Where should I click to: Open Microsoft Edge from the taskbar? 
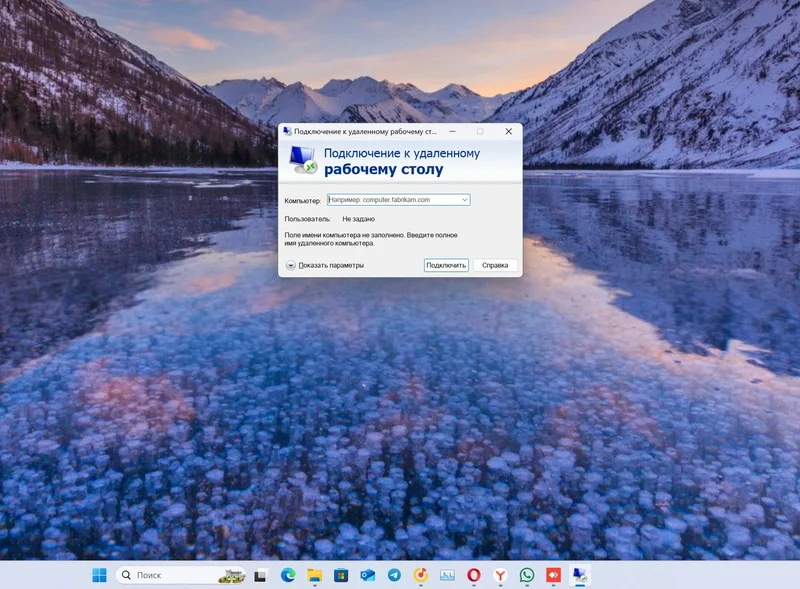(x=288, y=575)
